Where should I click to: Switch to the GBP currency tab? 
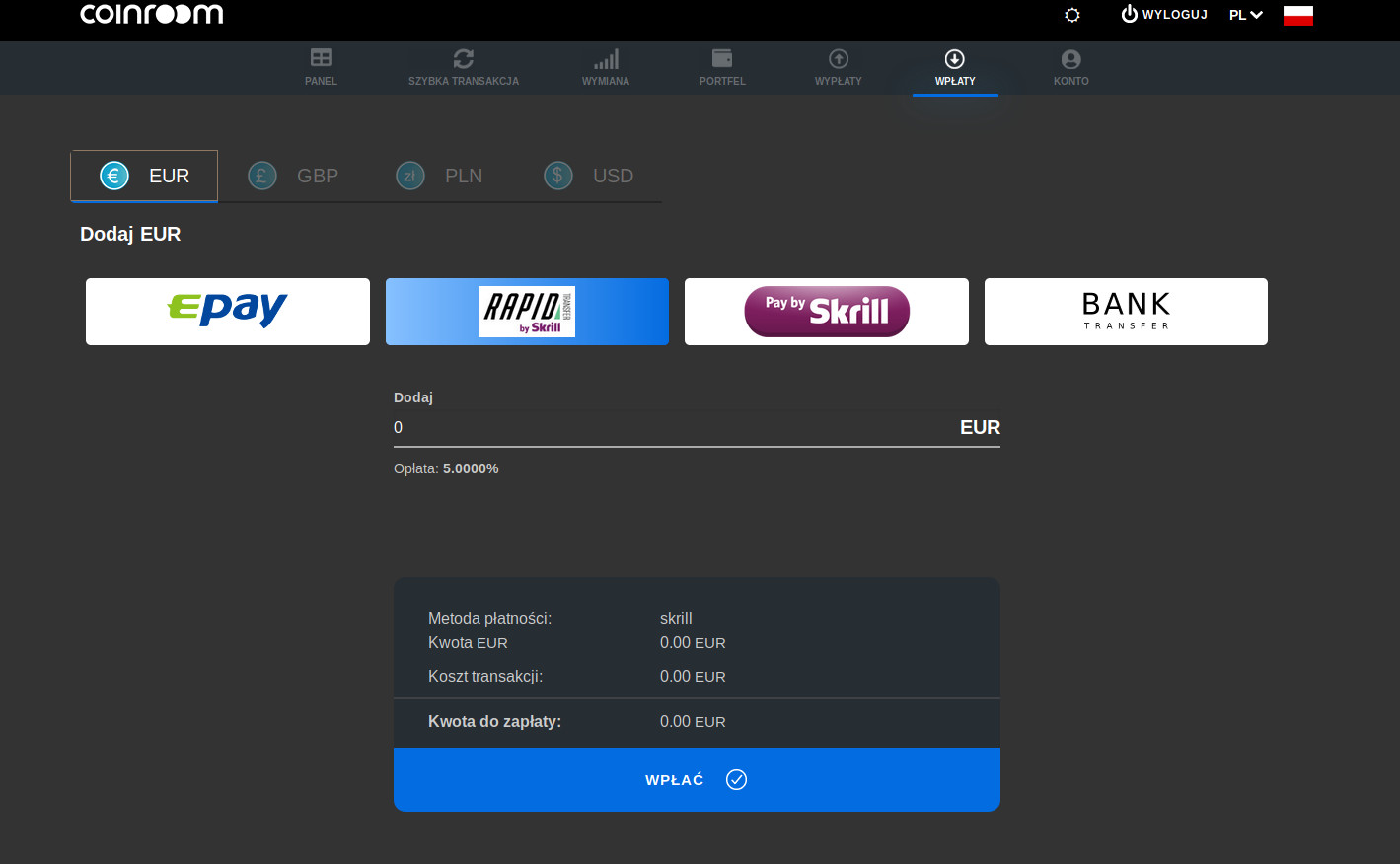point(293,176)
